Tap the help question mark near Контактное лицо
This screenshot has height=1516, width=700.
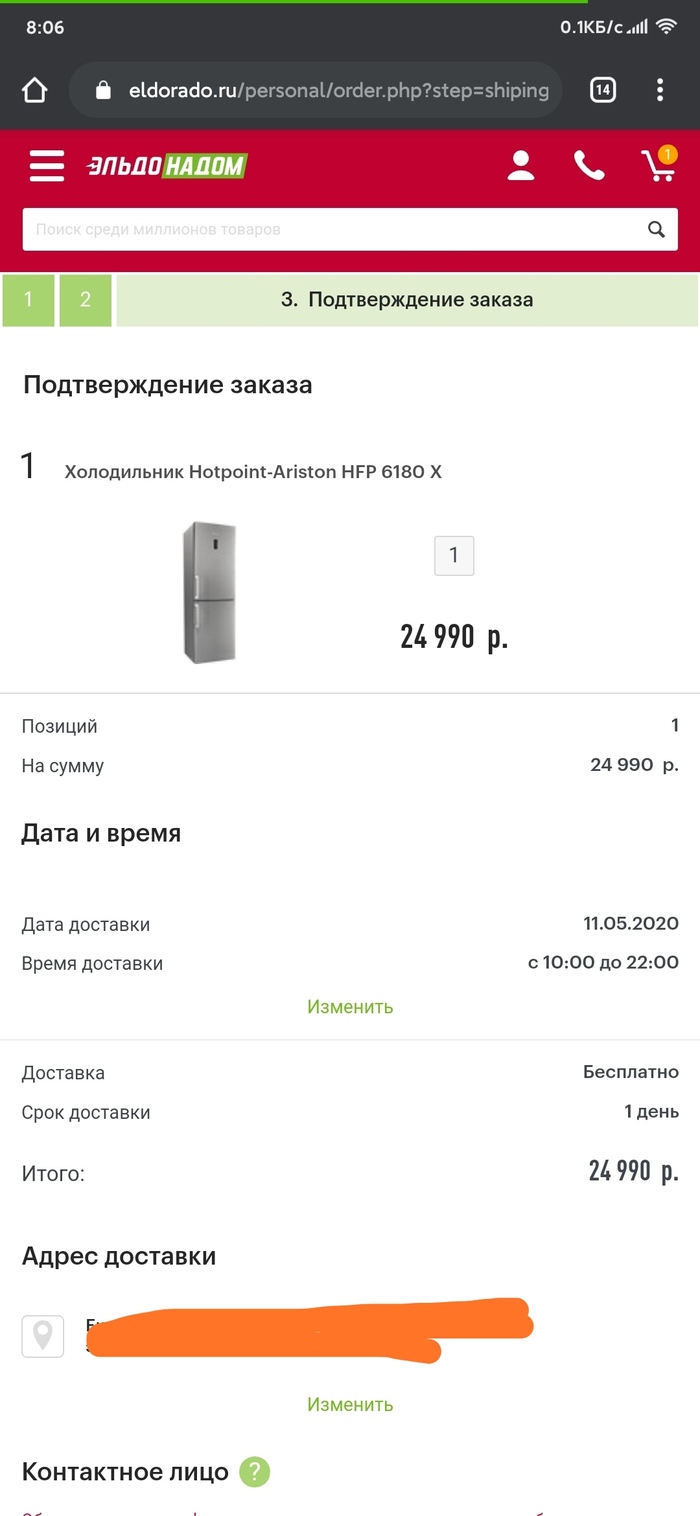point(255,1472)
